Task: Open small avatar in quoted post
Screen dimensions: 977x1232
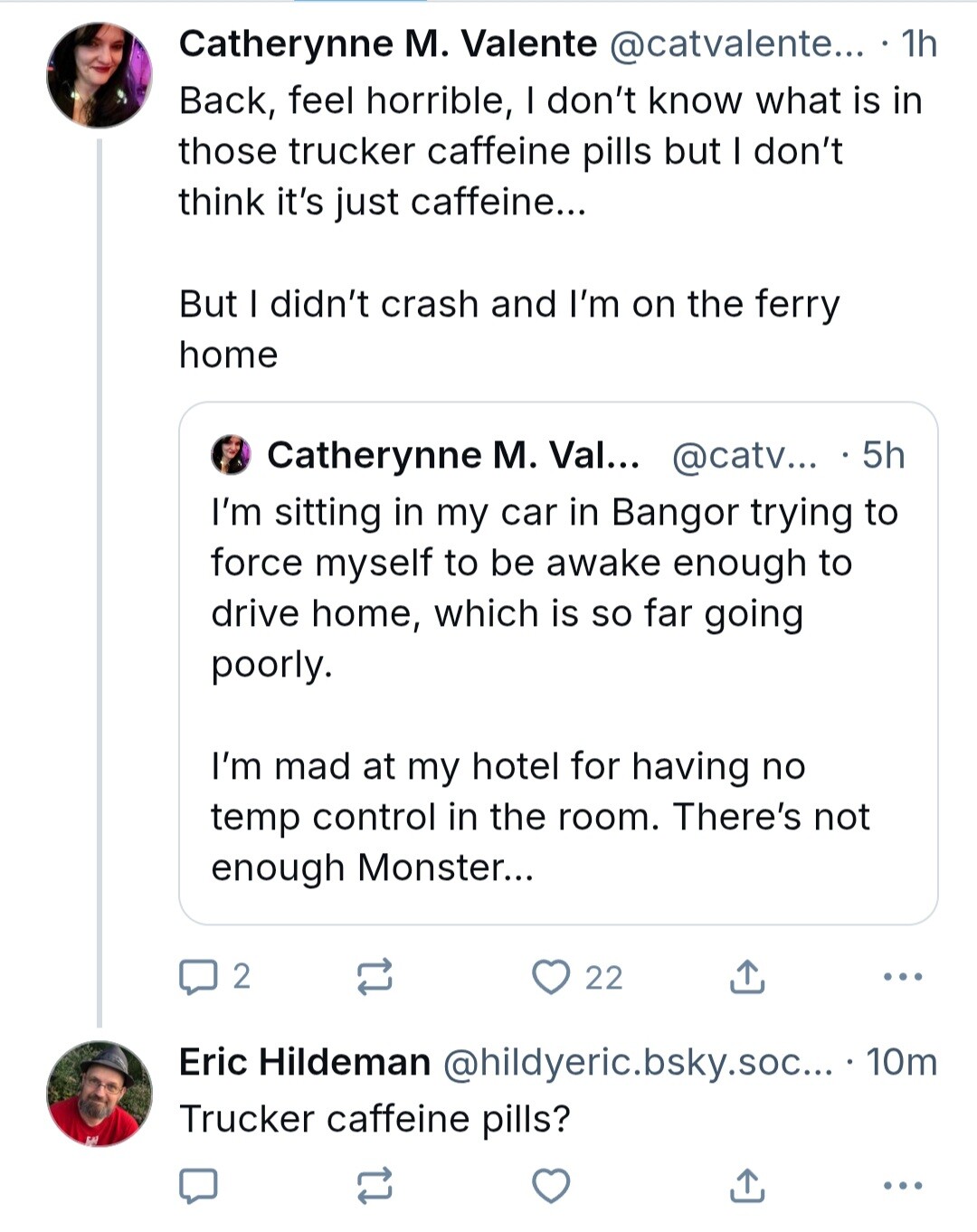Action: (x=231, y=455)
